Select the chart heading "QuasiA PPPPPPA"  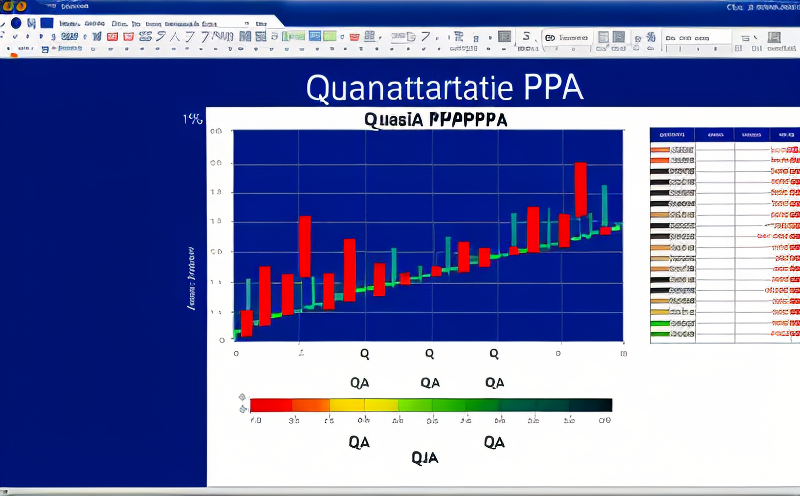point(436,120)
